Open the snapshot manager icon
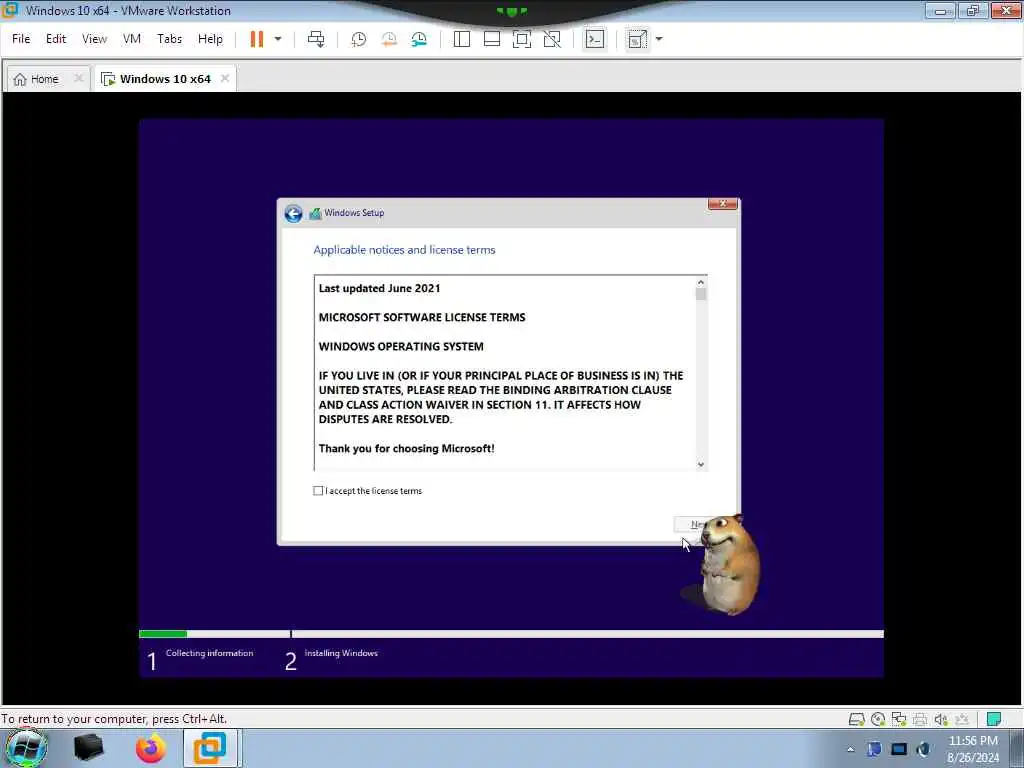This screenshot has width=1024, height=768. click(x=419, y=39)
